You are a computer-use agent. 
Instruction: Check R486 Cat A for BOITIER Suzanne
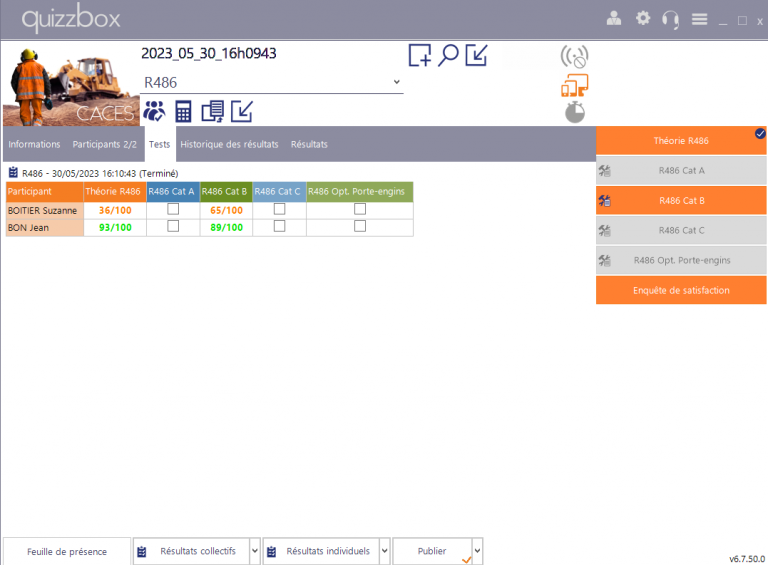[173, 210]
